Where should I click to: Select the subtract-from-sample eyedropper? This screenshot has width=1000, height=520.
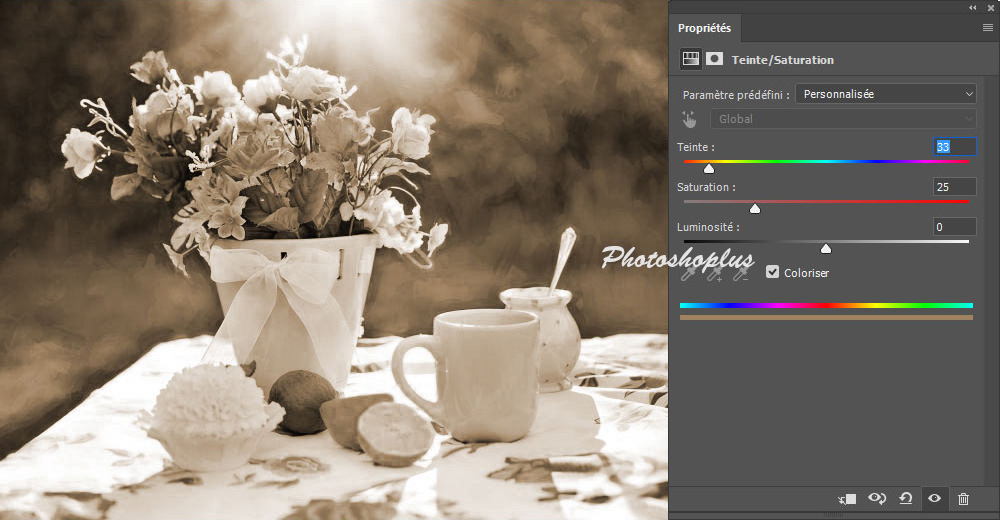(740, 272)
